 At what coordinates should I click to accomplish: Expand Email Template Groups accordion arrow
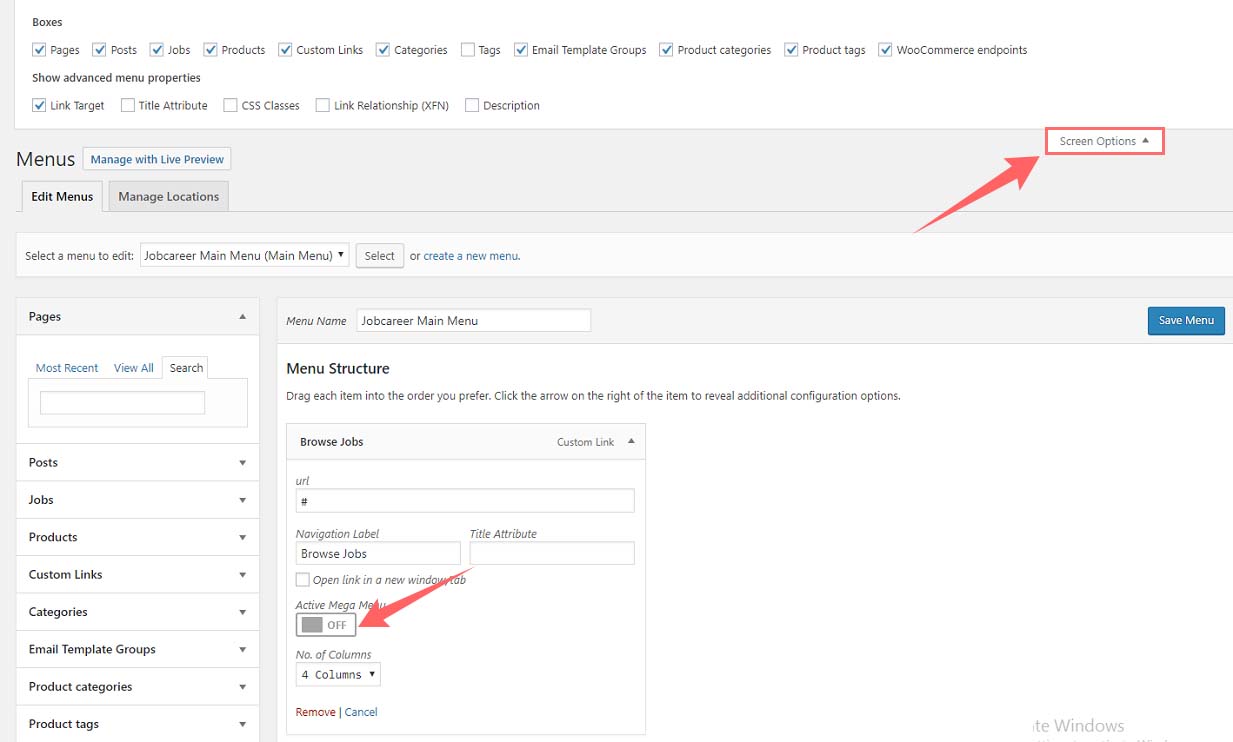[242, 650]
